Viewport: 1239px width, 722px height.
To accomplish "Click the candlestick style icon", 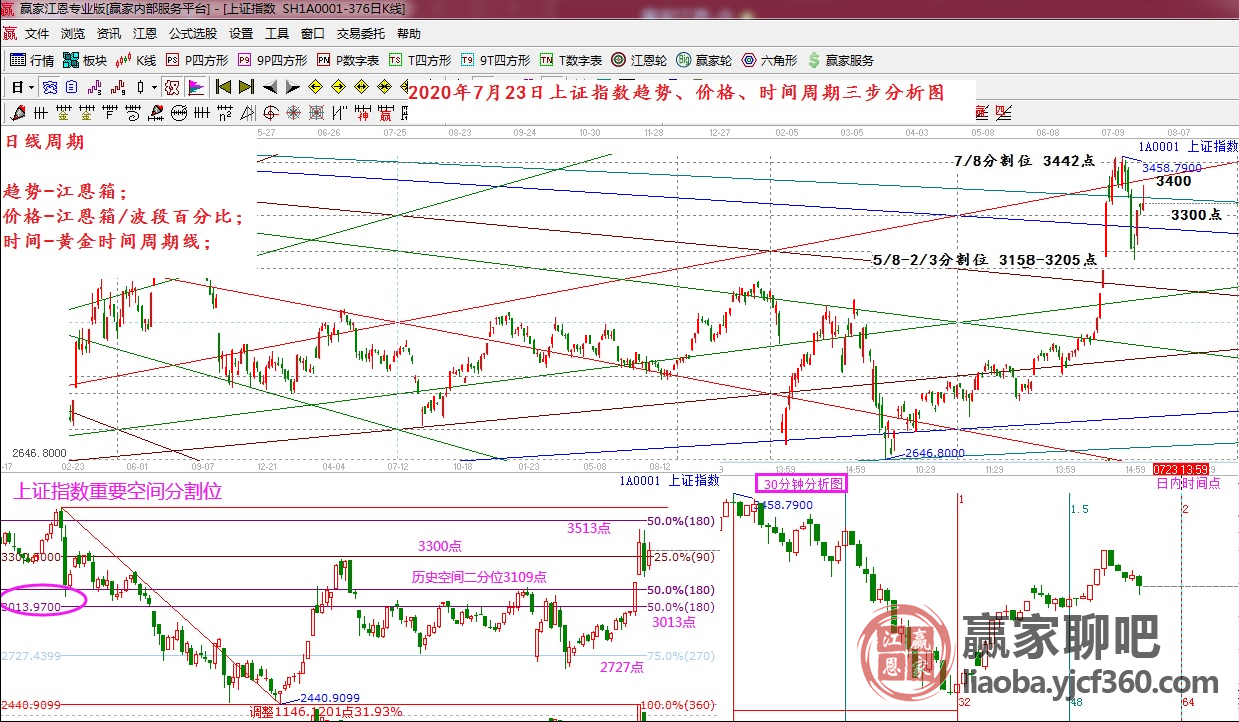I will pos(141,87).
